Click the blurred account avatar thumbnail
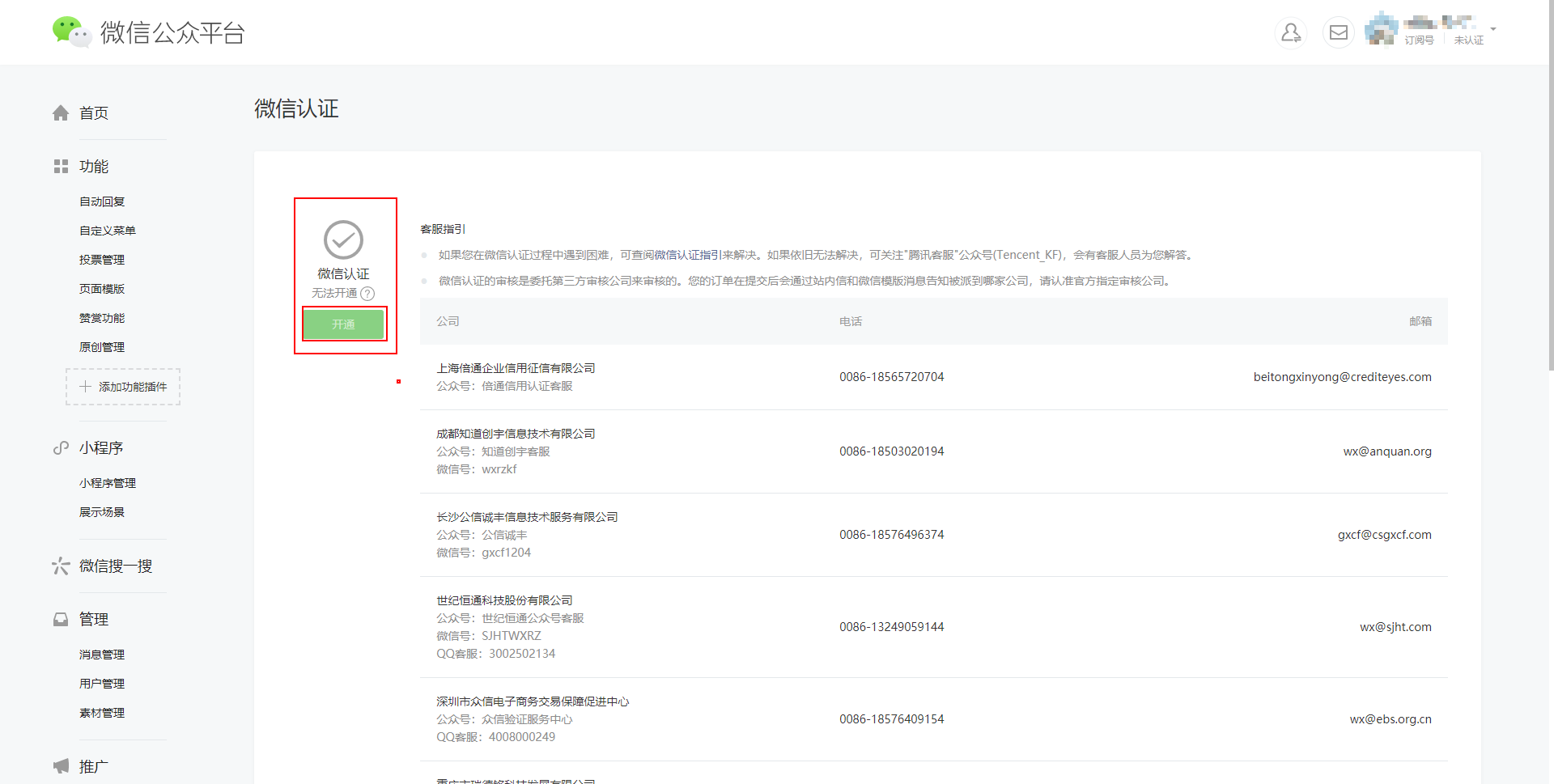 point(1381,30)
